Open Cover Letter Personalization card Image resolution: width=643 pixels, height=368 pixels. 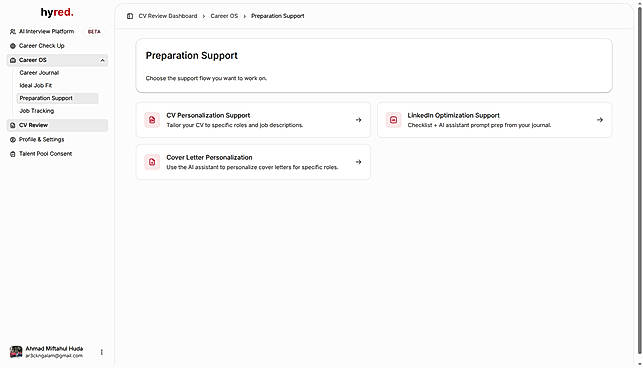point(253,162)
